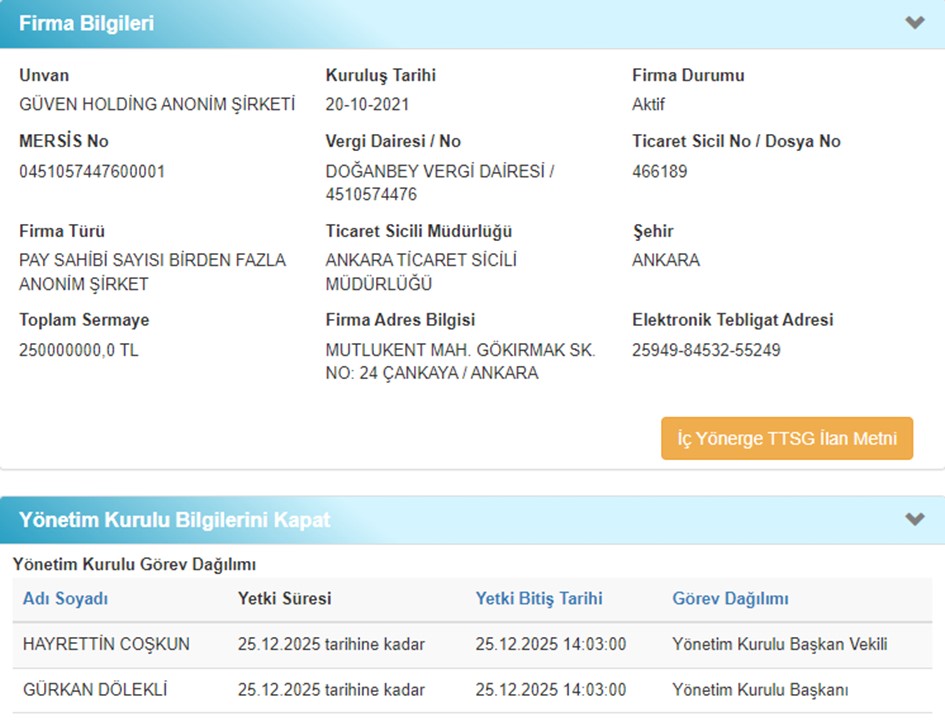Select the HAYRETTİN COŞKUN name cell
945x726 pixels.
click(106, 644)
